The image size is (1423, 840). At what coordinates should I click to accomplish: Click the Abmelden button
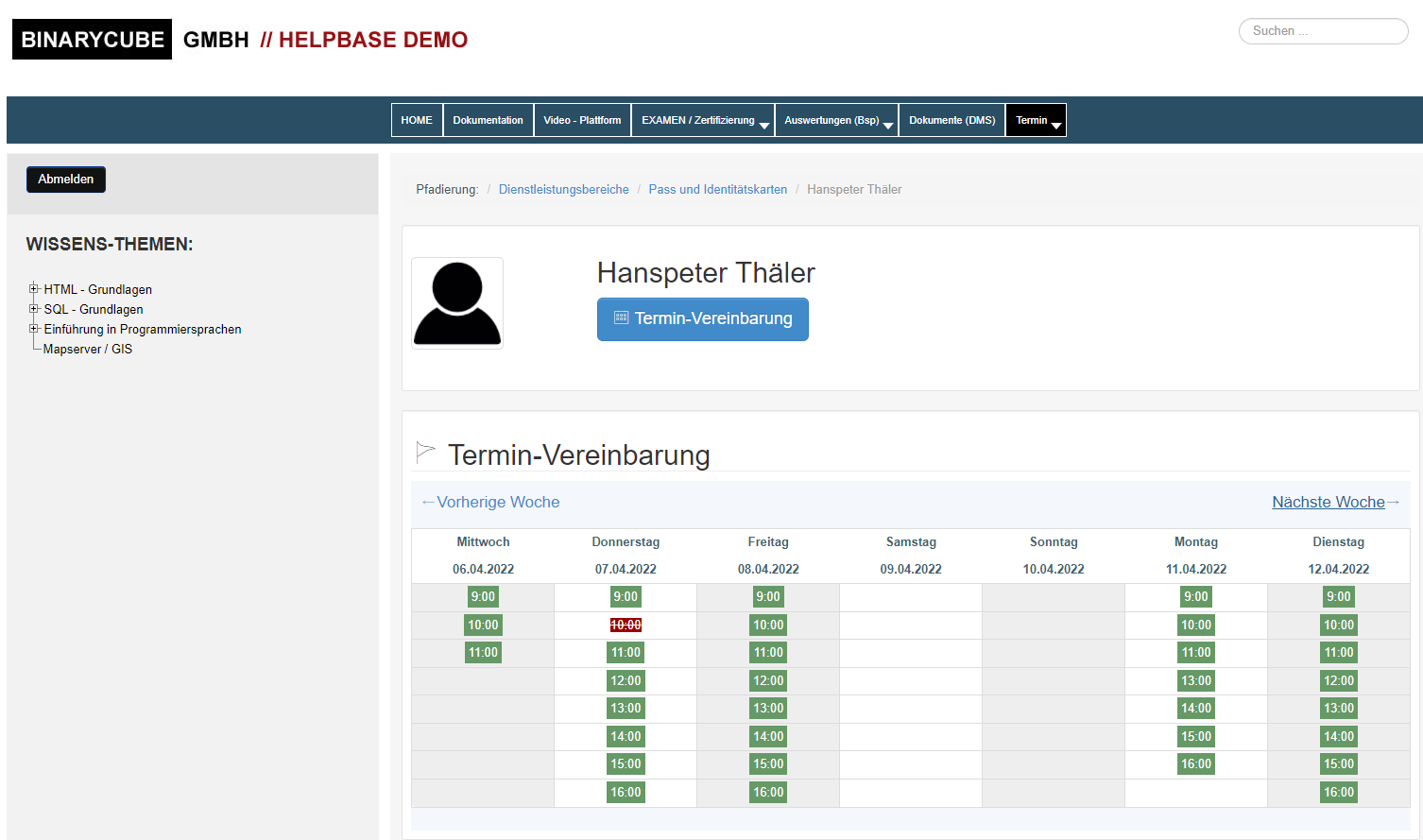[65, 179]
